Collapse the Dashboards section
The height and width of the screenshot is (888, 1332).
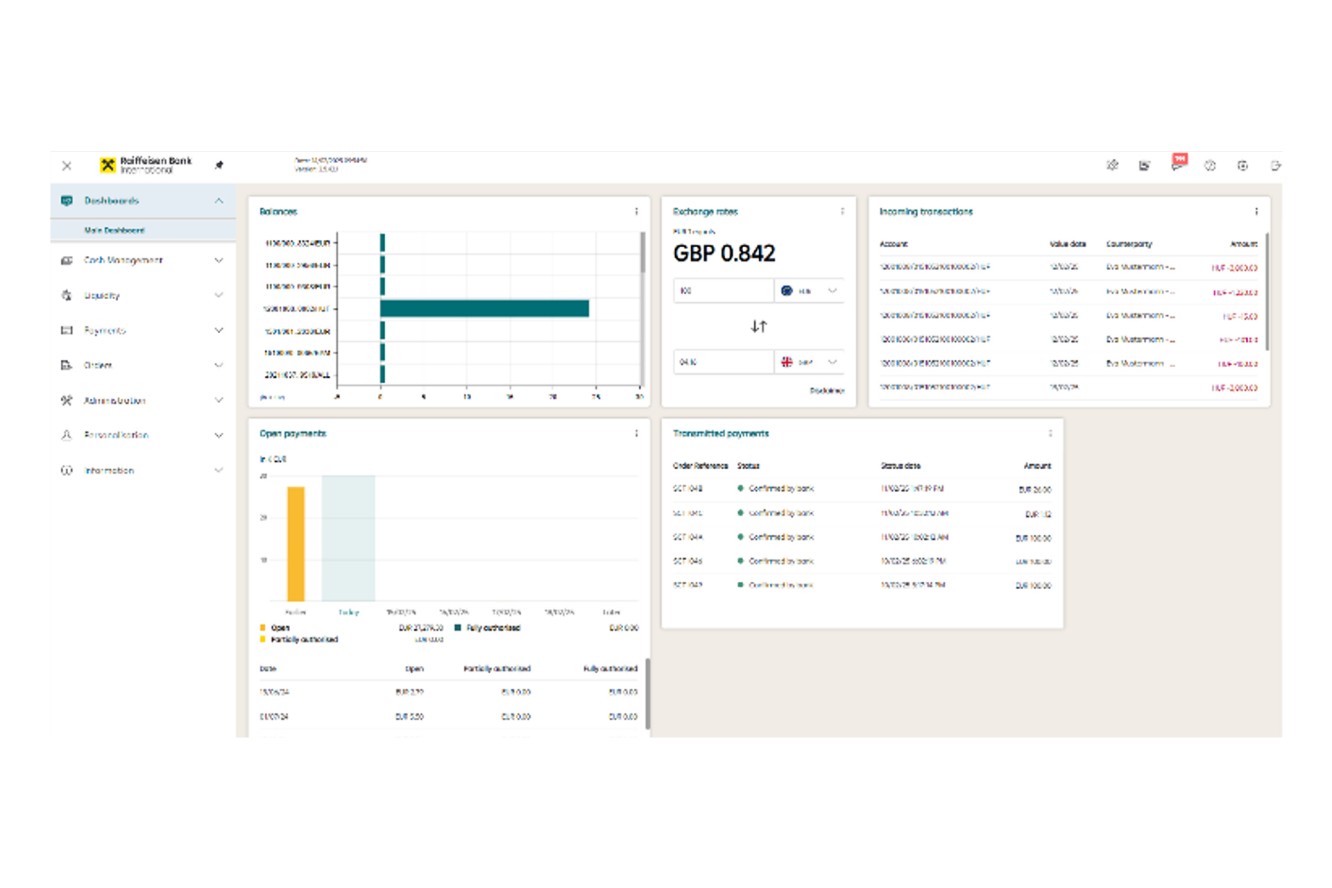(x=218, y=200)
